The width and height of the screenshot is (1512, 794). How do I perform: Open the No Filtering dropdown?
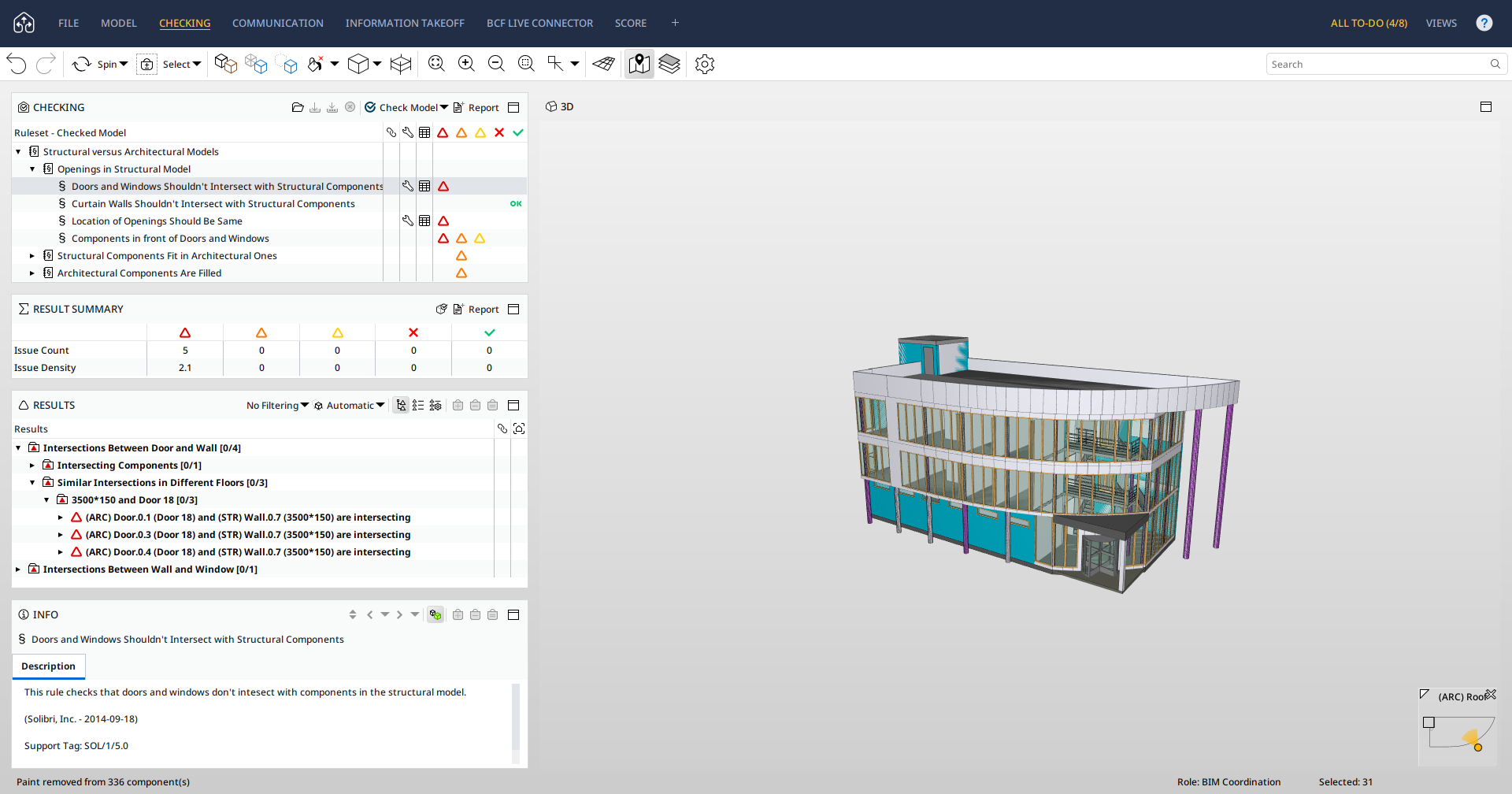[x=276, y=405]
